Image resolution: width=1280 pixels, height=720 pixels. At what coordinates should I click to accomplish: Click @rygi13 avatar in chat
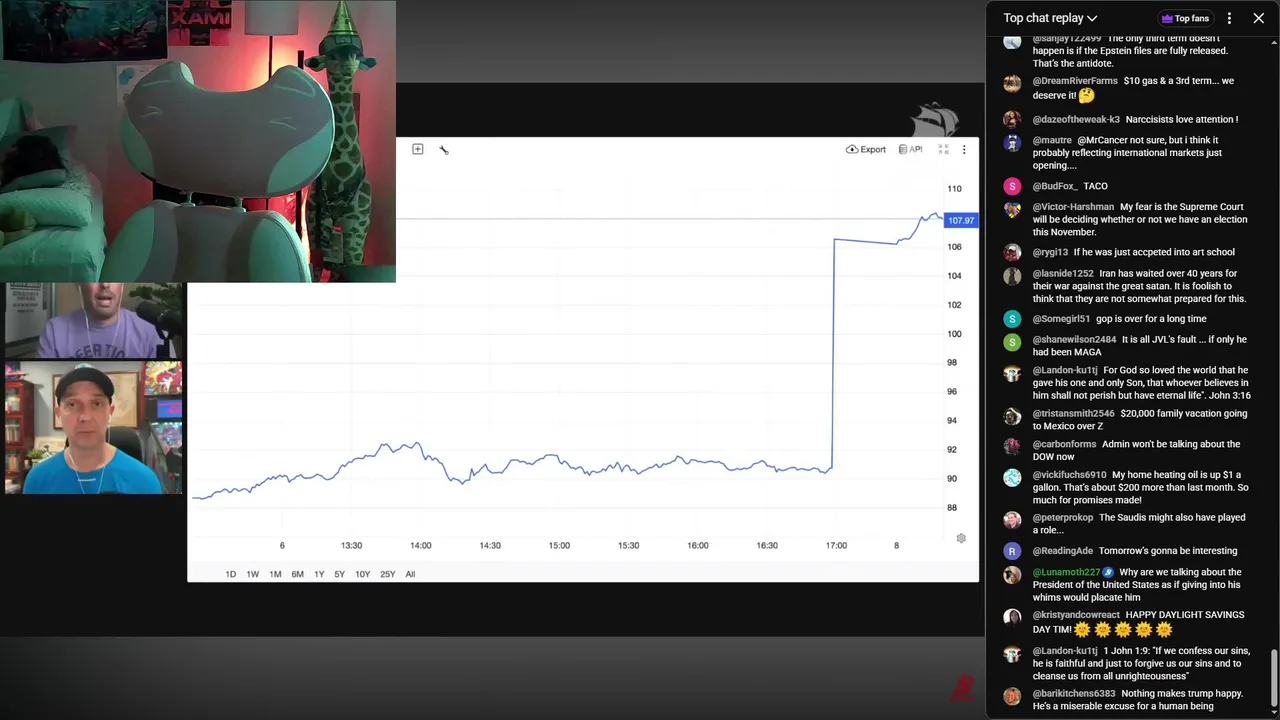pos(1012,253)
